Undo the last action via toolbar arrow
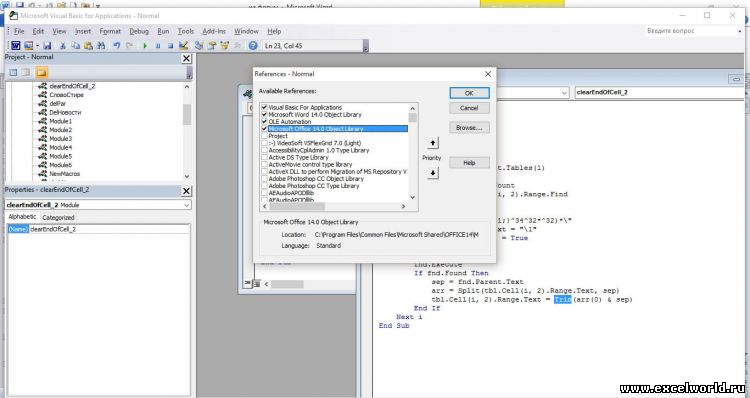Screen dimensions: 750x398 (x=116, y=46)
